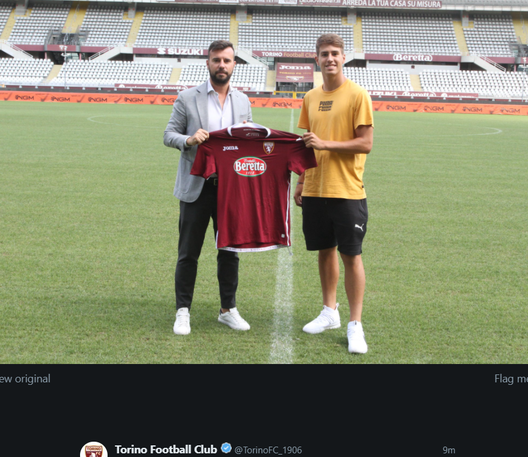Click the 9m tweet timestamp

pyautogui.click(x=449, y=450)
